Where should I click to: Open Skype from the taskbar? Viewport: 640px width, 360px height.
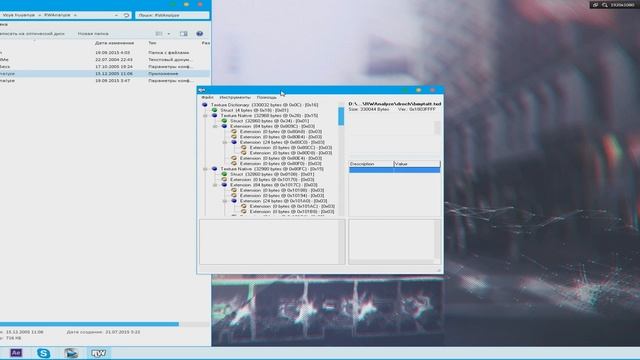point(43,353)
